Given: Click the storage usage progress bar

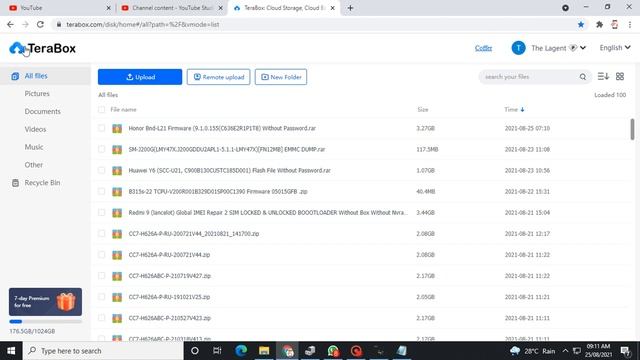Looking at the screenshot, I should tap(45, 322).
